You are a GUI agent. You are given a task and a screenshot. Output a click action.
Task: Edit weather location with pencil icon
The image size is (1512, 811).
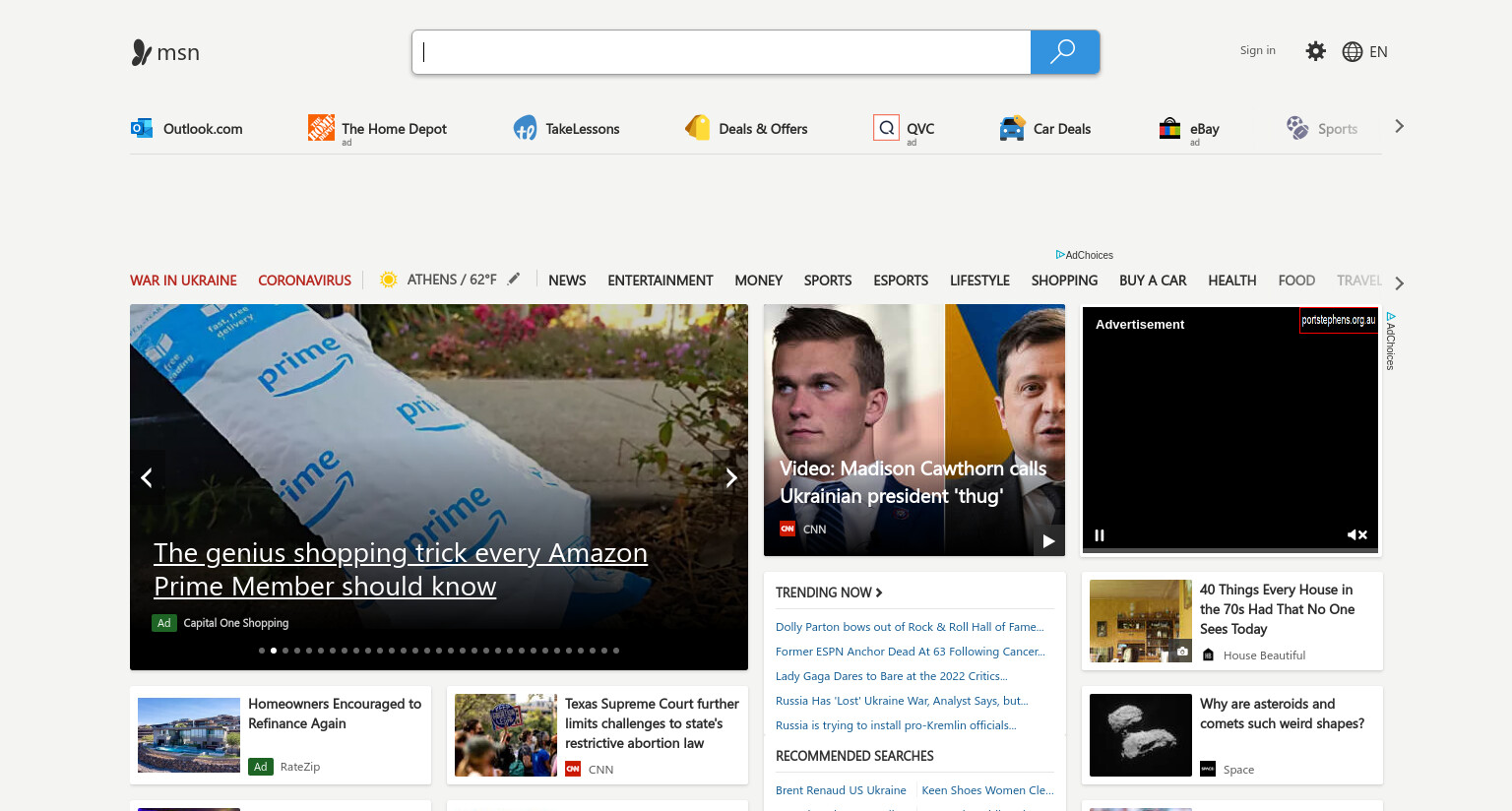[514, 280]
